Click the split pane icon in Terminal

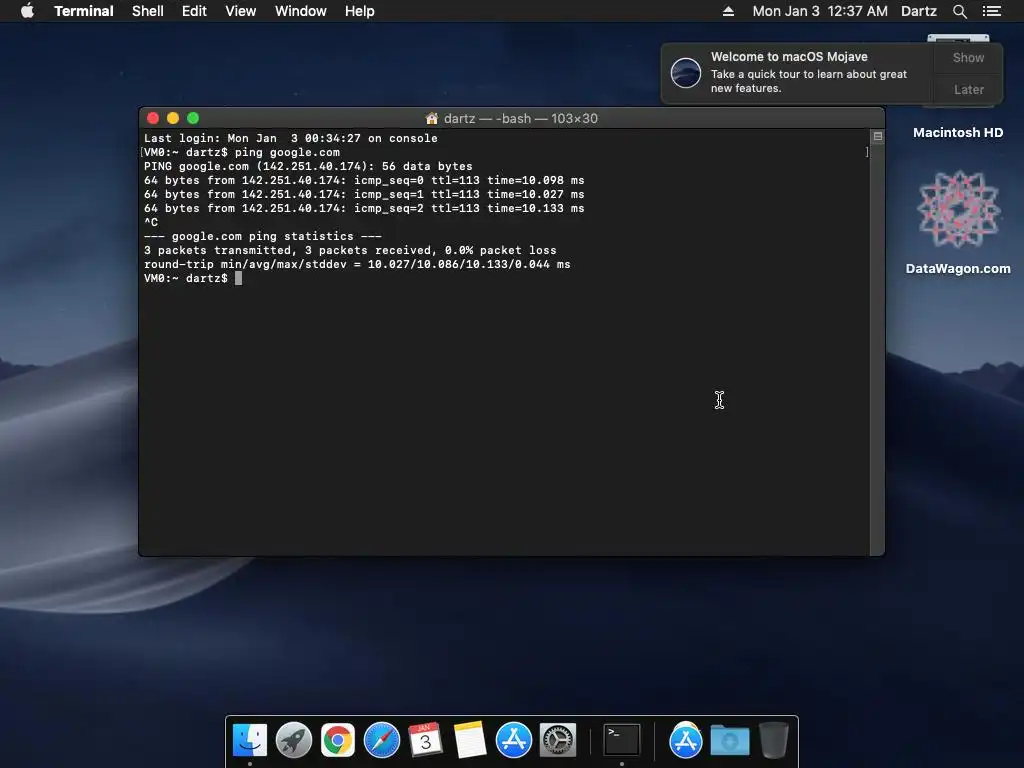tap(878, 136)
